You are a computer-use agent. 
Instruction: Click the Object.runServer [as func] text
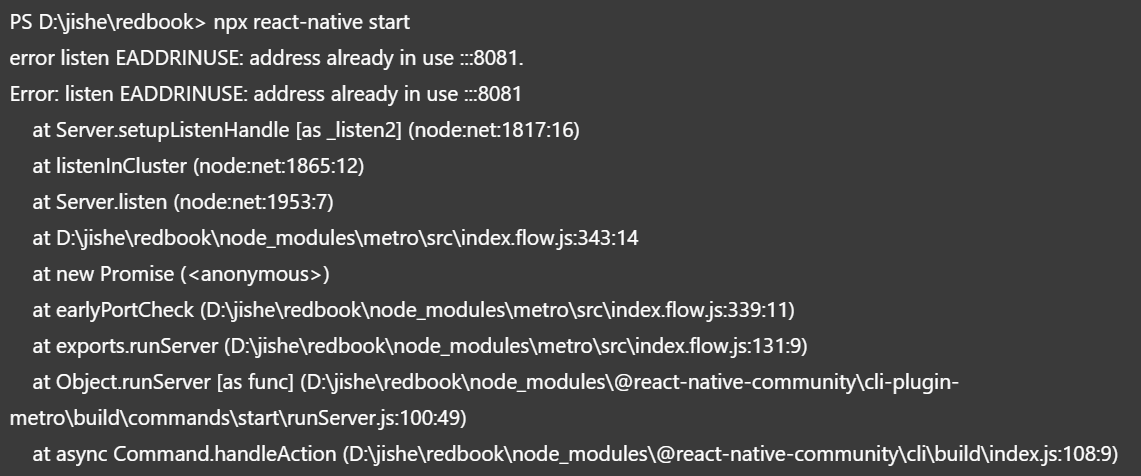pos(175,382)
